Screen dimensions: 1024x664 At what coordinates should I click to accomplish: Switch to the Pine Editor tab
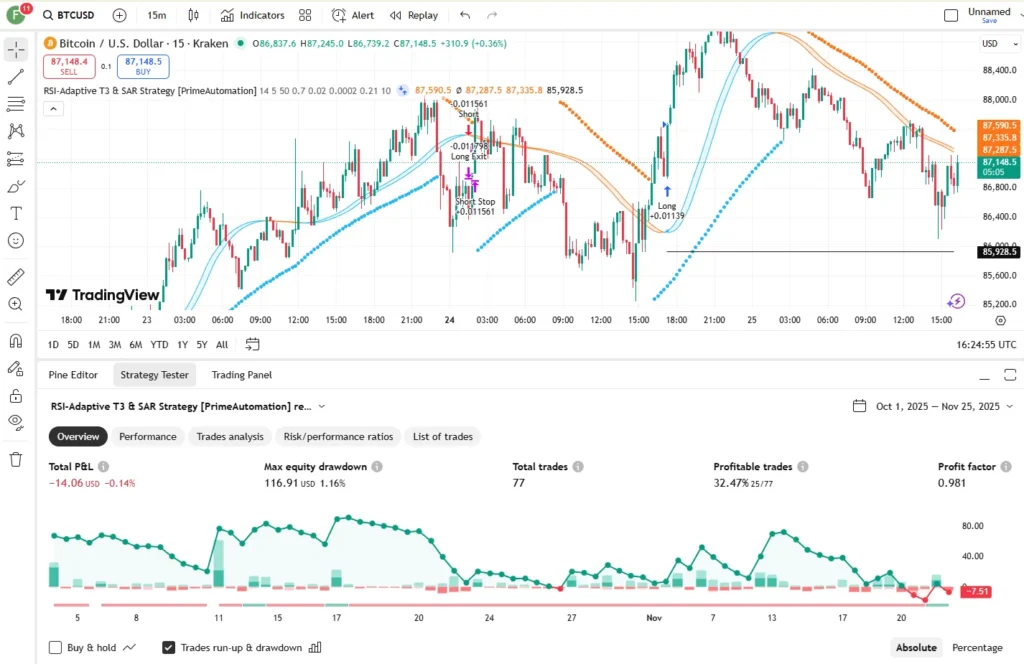click(x=73, y=375)
